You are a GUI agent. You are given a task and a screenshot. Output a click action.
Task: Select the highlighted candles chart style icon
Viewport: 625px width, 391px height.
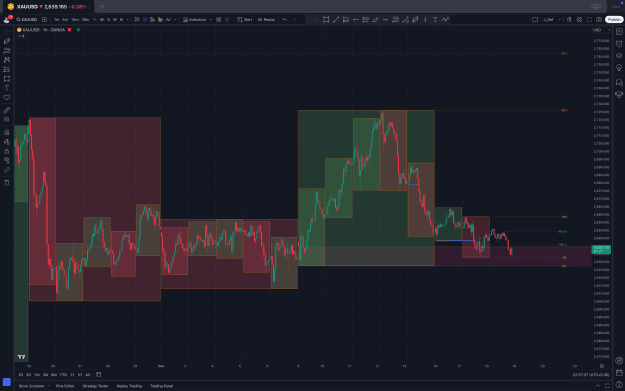[x=145, y=20]
